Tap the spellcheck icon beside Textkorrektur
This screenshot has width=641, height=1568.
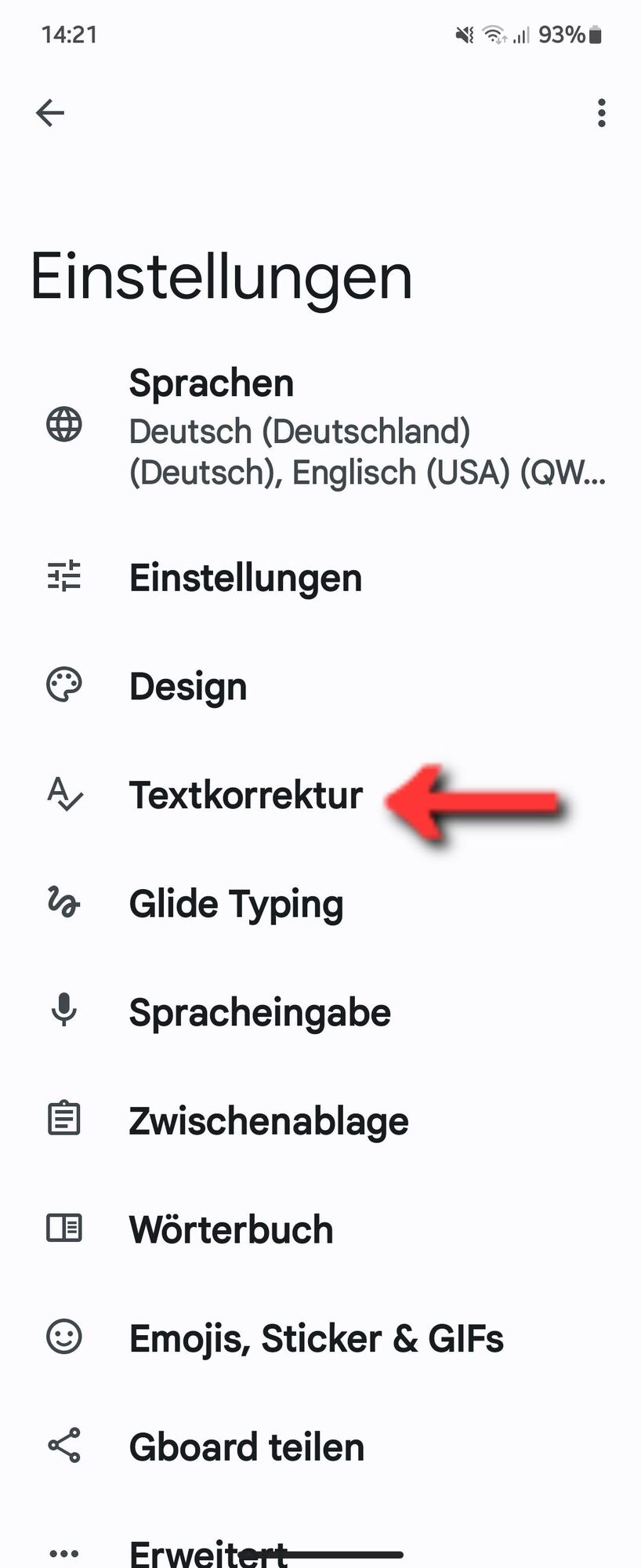click(x=64, y=793)
